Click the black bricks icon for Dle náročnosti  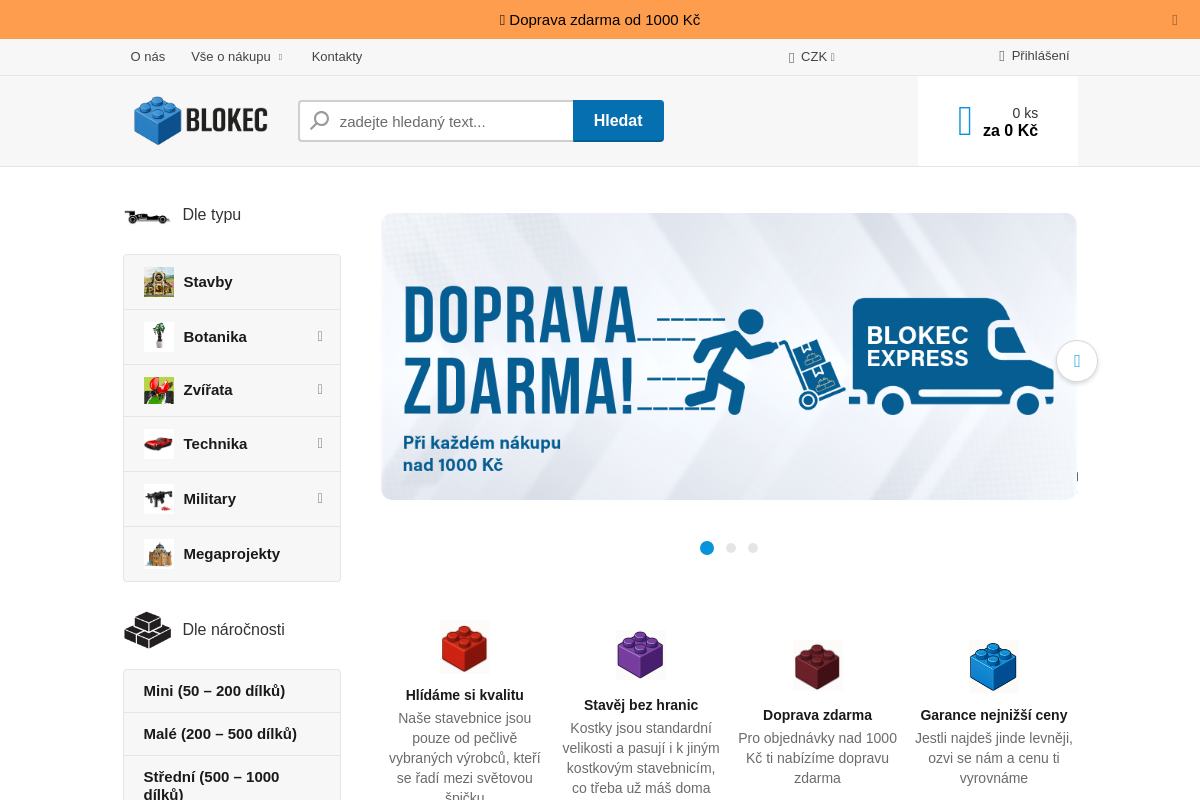click(148, 630)
